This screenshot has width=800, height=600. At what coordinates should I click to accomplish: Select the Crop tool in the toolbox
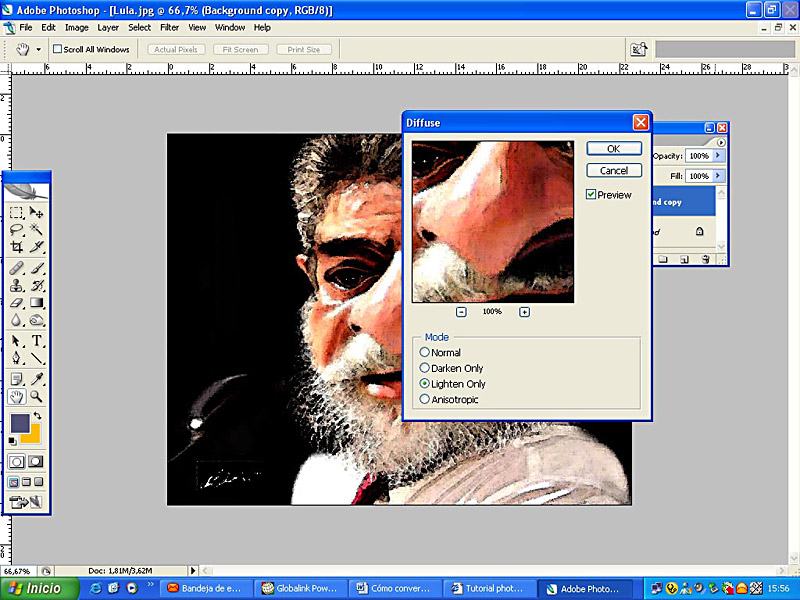(x=17, y=247)
